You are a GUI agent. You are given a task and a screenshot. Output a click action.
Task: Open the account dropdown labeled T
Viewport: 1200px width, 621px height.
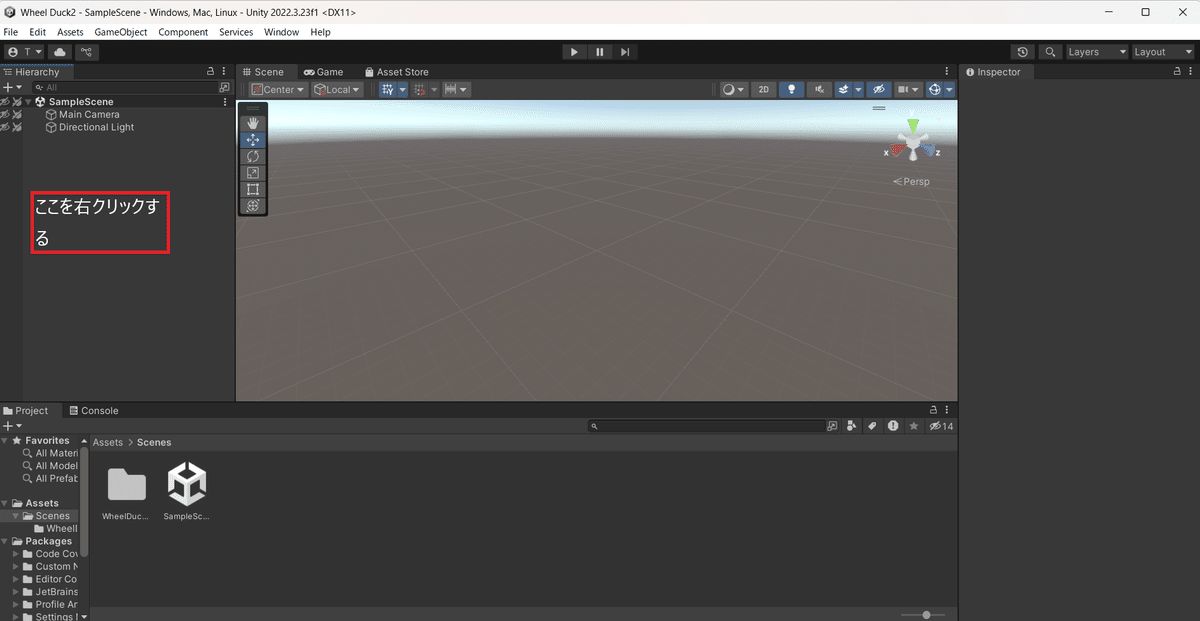[25, 52]
